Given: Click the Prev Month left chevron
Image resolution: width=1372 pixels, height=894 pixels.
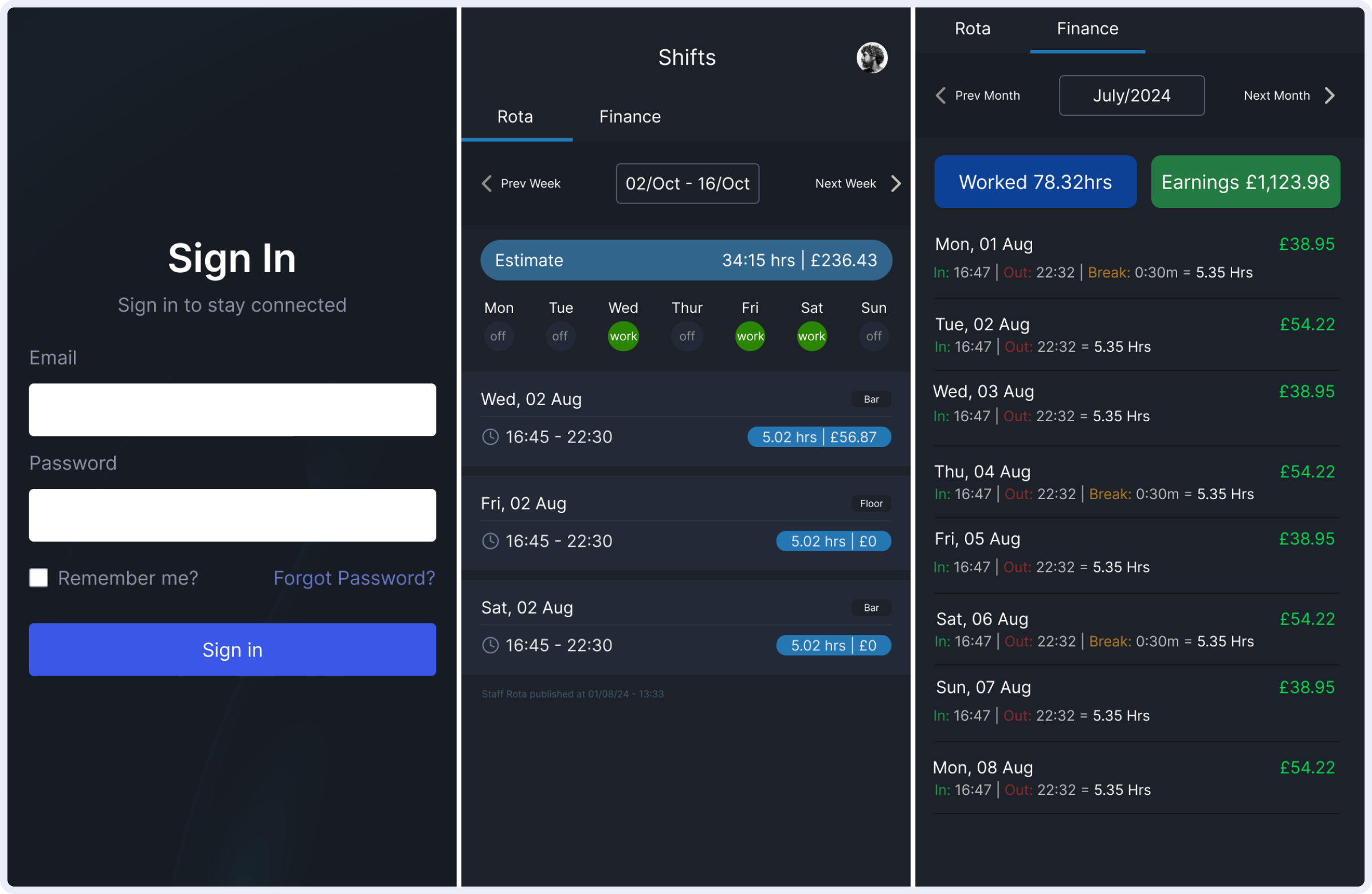Looking at the screenshot, I should tap(940, 95).
